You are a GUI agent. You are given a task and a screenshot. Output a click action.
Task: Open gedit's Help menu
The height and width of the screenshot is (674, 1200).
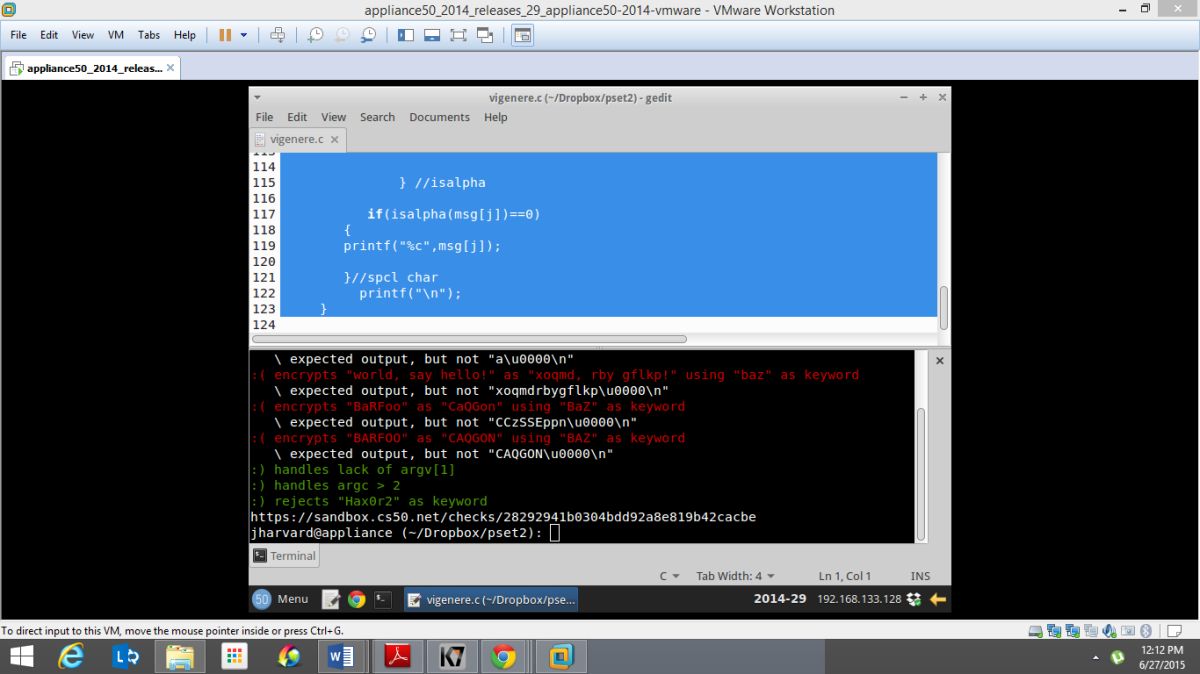pyautogui.click(x=496, y=117)
